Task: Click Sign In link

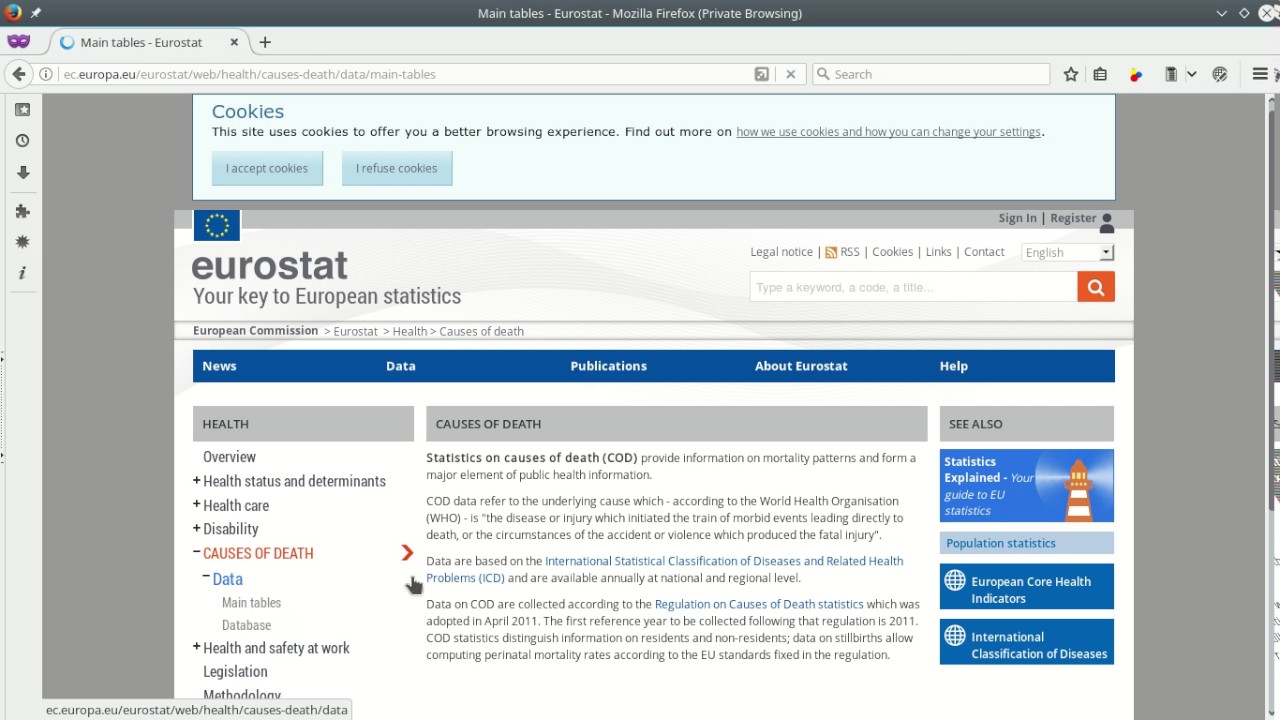Action: click(1017, 218)
